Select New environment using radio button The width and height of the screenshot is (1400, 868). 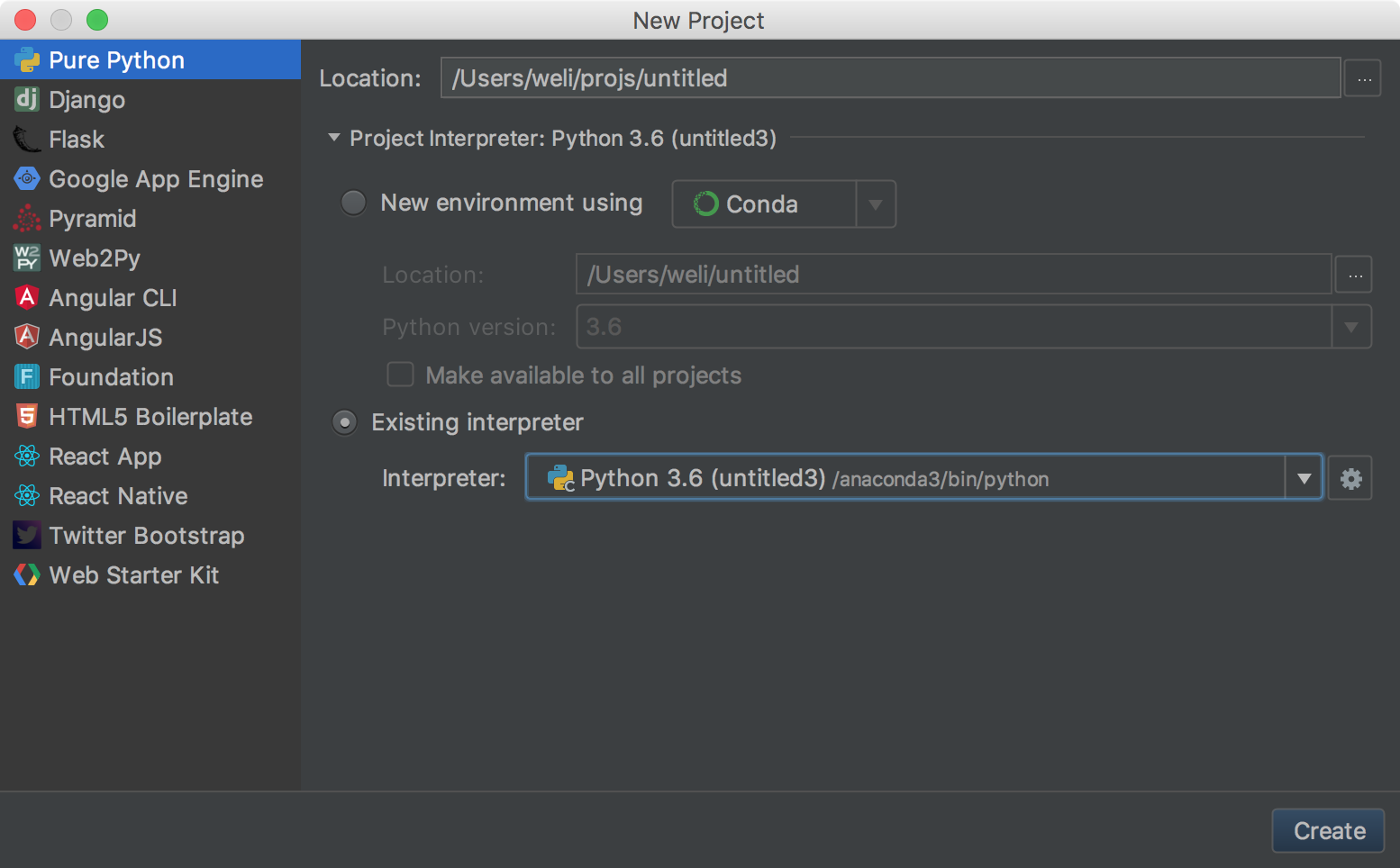(353, 203)
